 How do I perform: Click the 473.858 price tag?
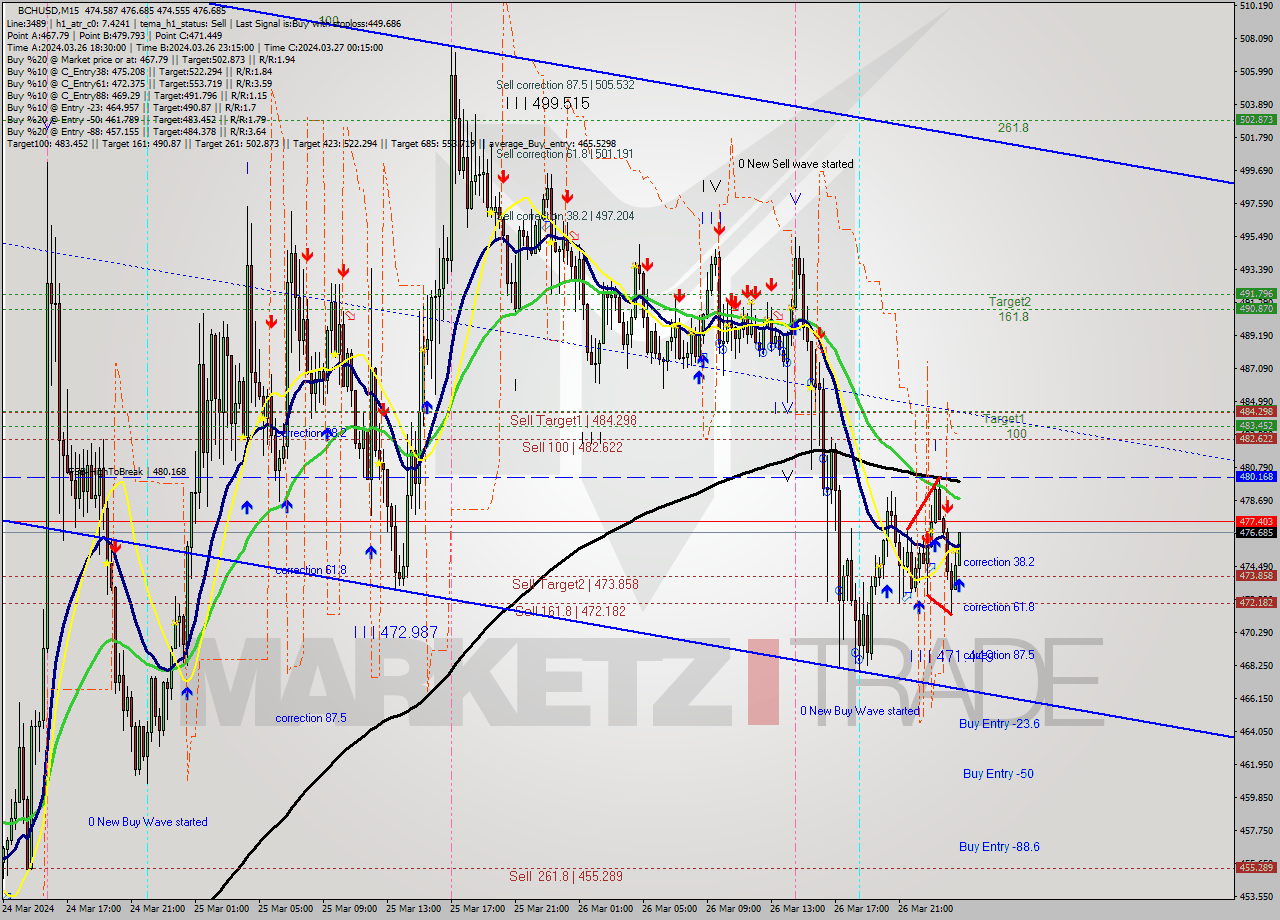point(1256,576)
